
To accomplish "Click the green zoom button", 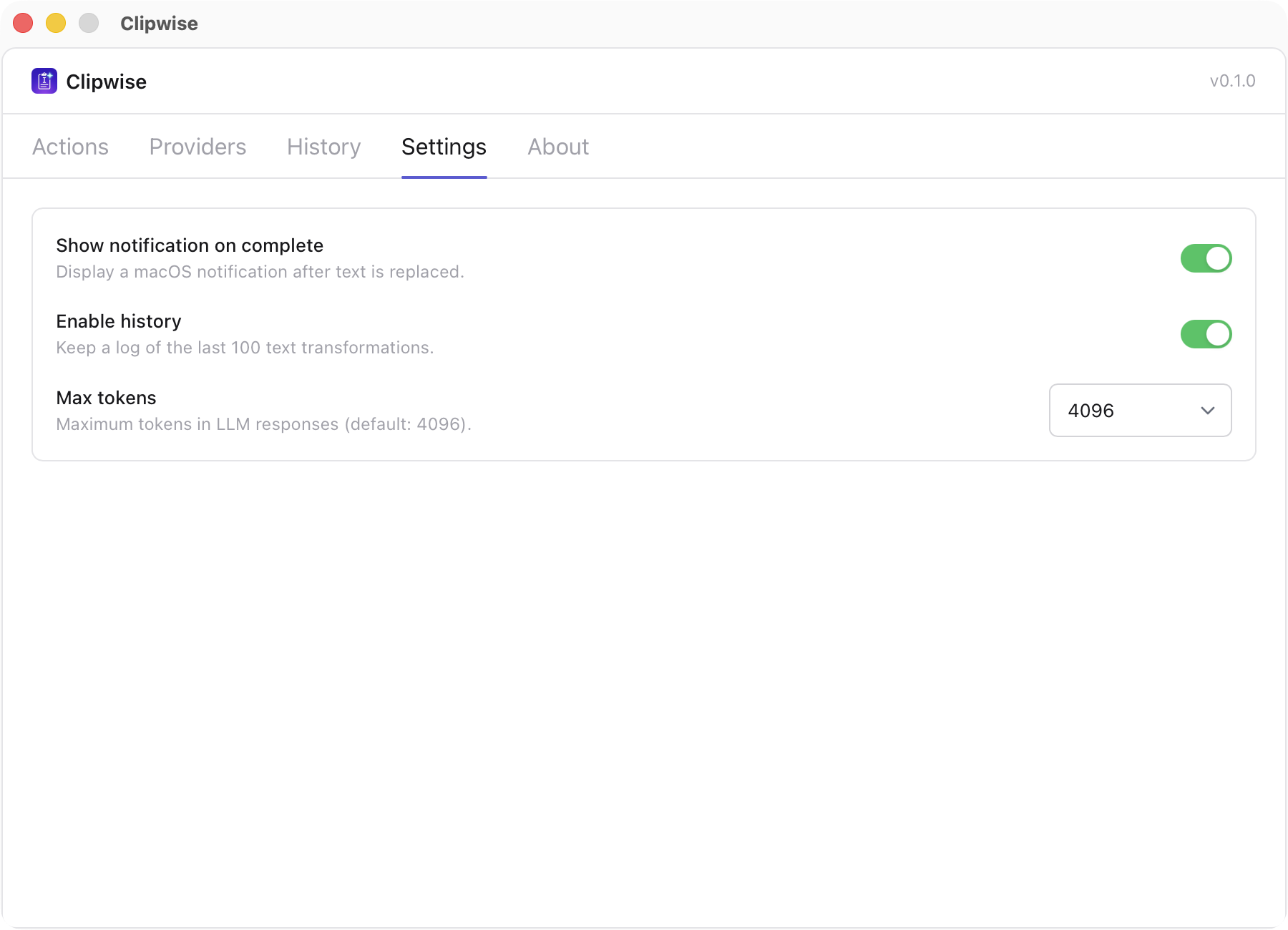I will point(89,23).
